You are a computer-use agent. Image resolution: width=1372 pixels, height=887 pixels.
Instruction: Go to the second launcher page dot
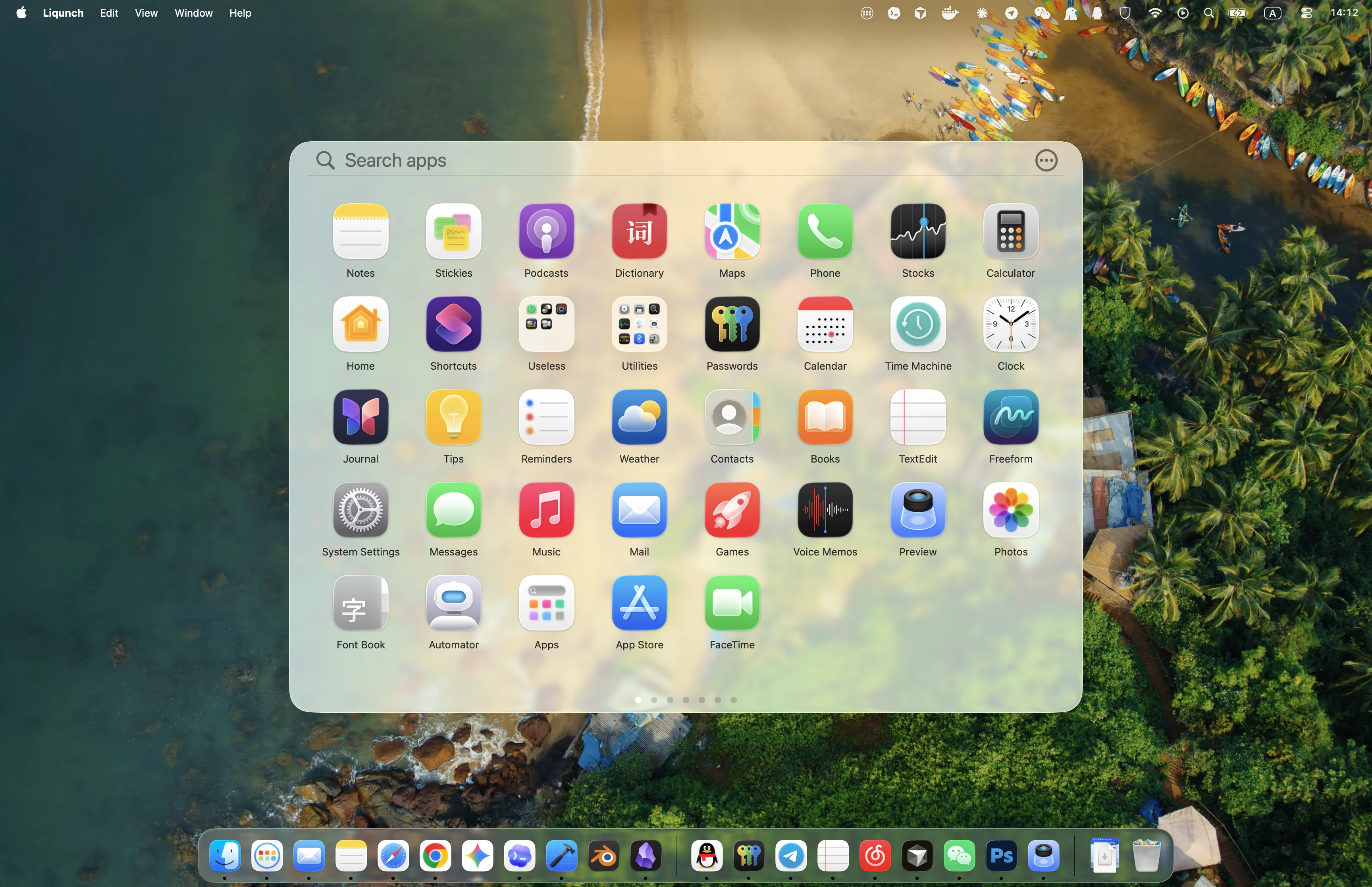(654, 700)
